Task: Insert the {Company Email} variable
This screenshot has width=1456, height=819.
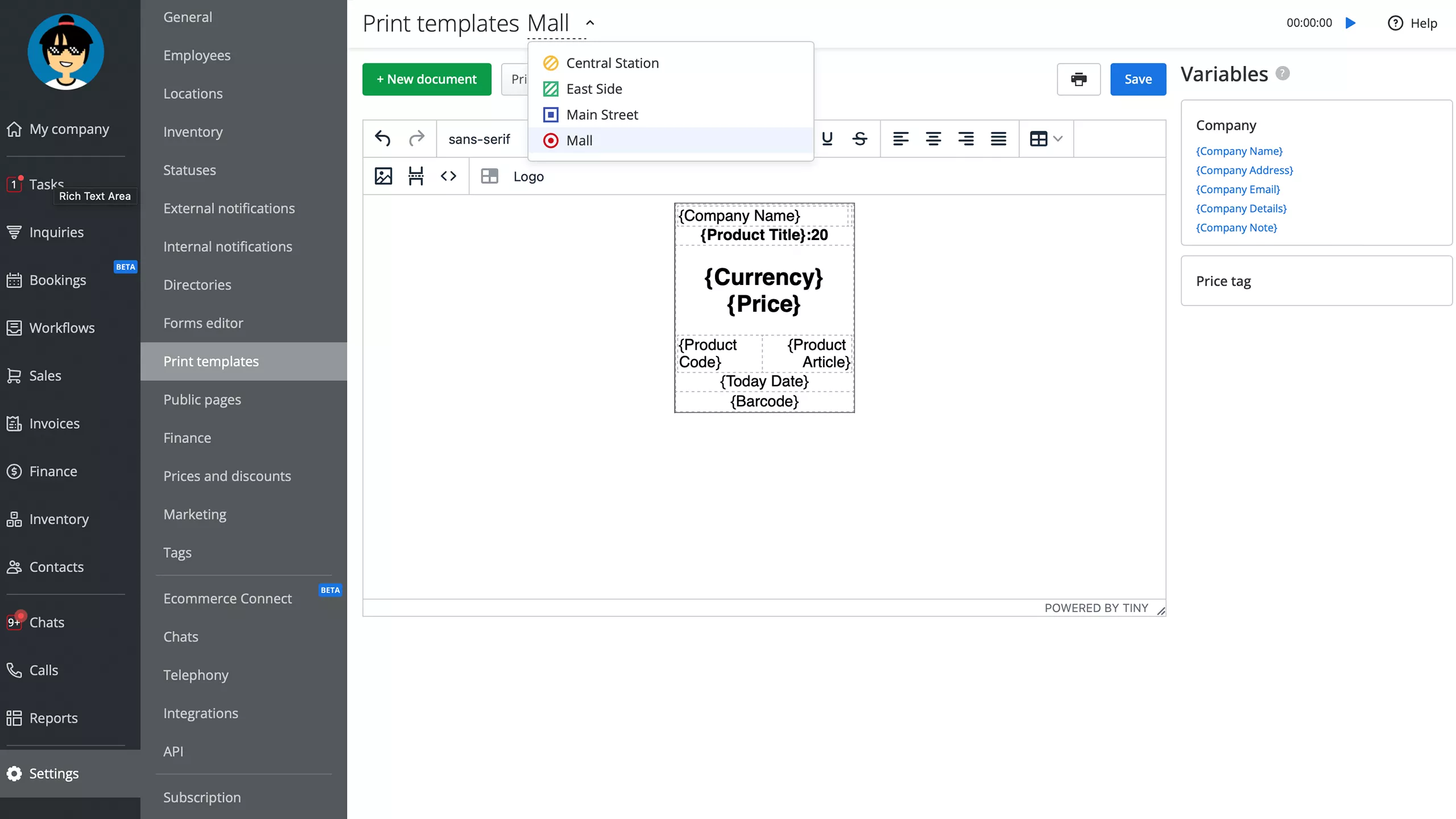Action: [1238, 189]
